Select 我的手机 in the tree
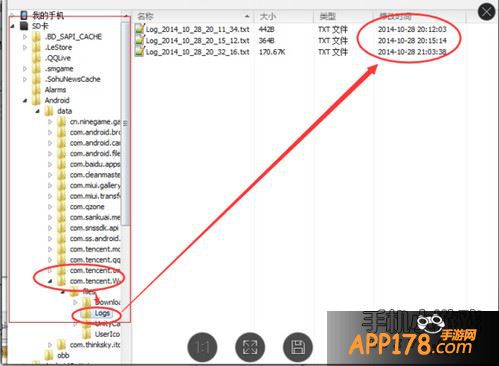This screenshot has width=499, height=366. click(48, 15)
